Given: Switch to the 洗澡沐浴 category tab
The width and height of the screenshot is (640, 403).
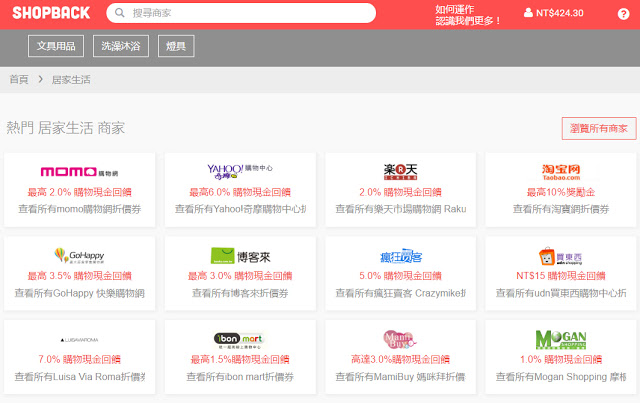Looking at the screenshot, I should (122, 46).
